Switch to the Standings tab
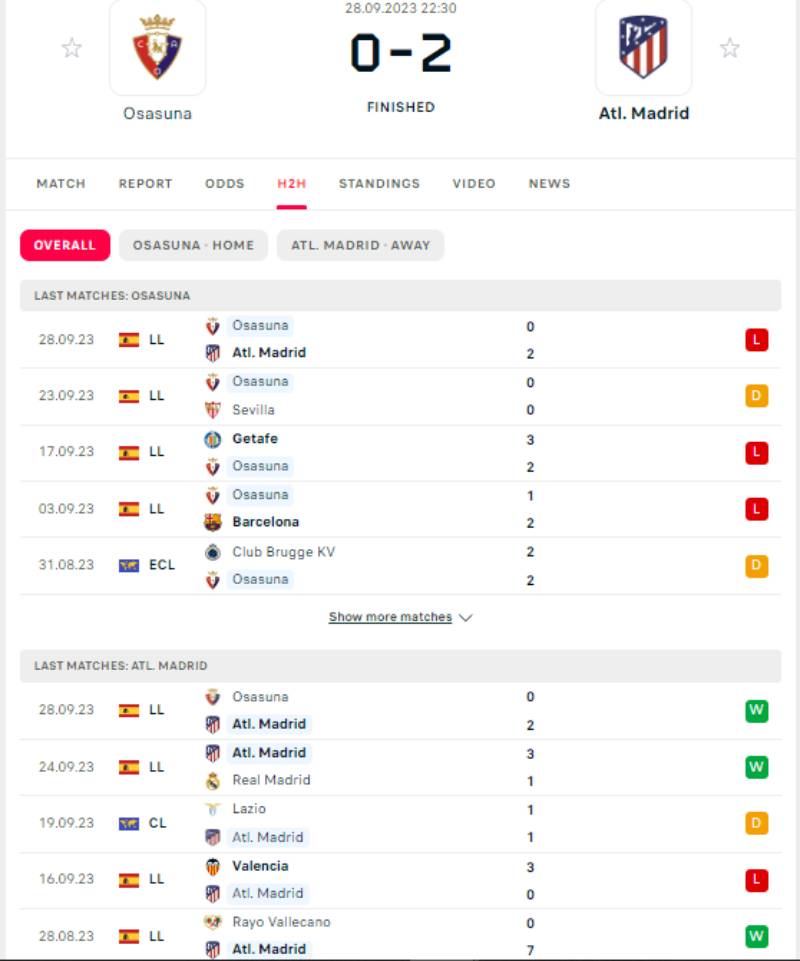 [379, 184]
